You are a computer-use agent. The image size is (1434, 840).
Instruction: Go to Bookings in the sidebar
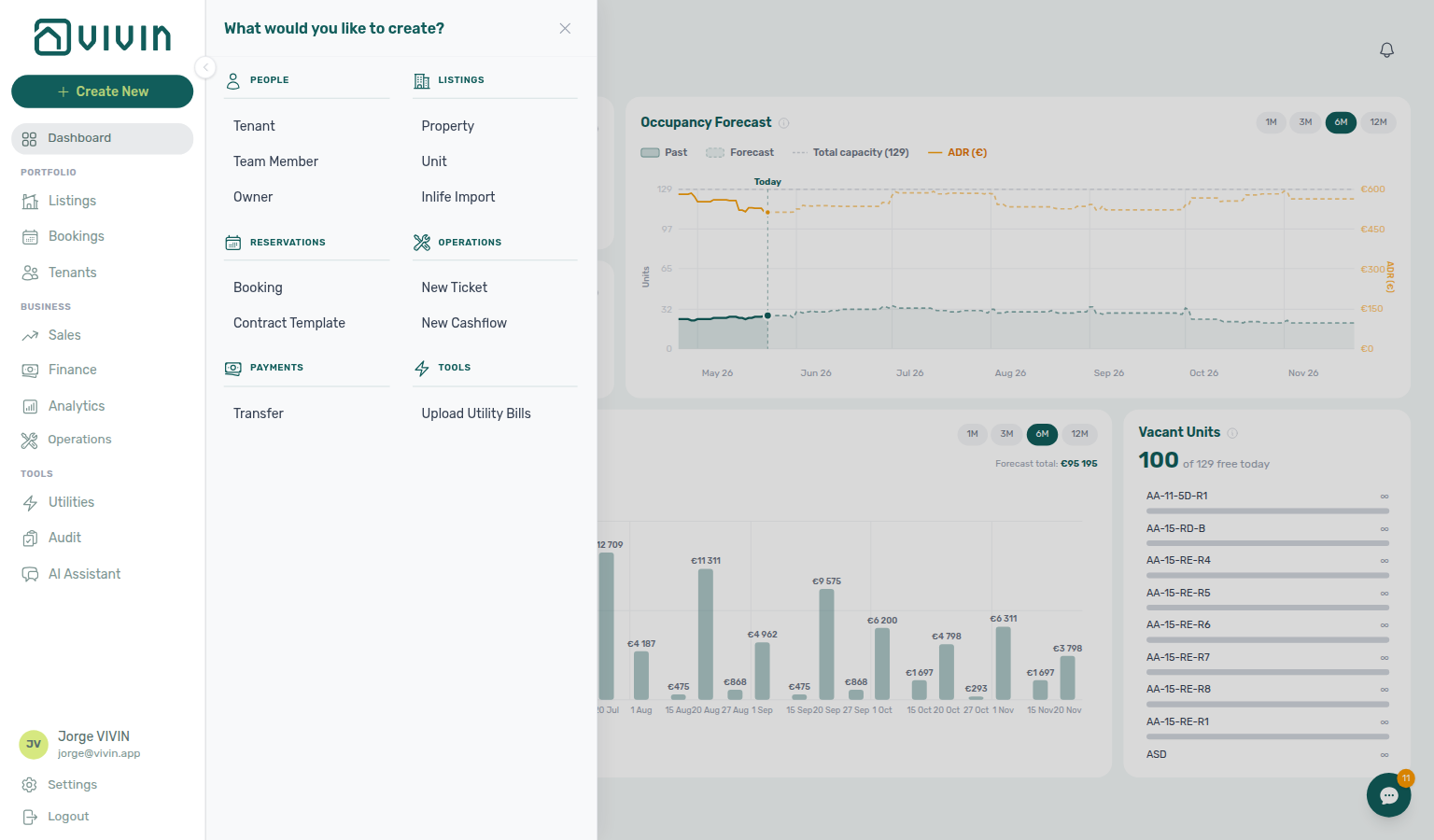(x=76, y=236)
